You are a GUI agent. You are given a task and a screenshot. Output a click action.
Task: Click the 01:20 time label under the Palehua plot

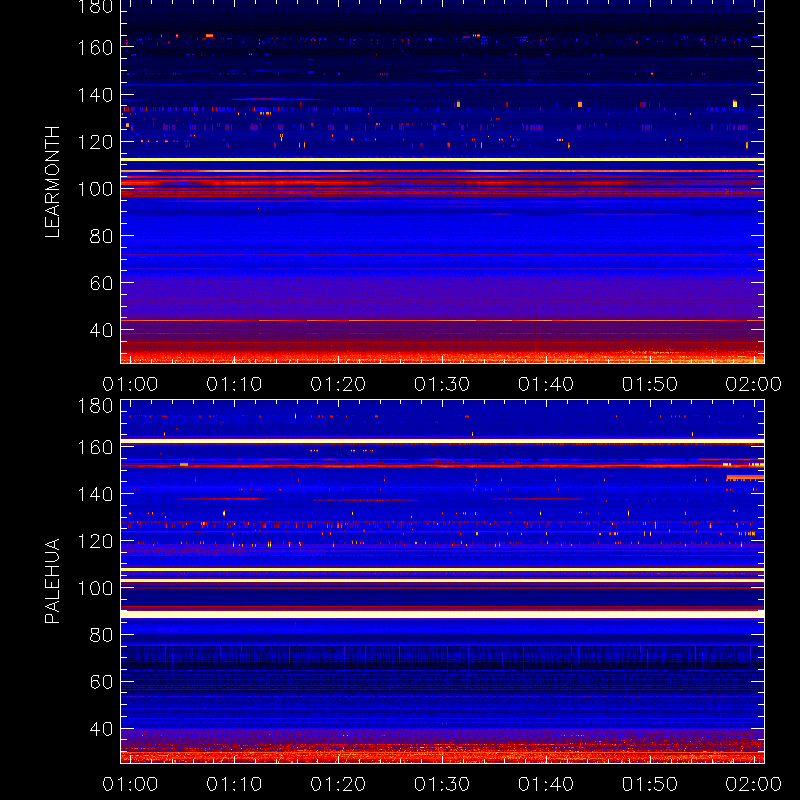tap(338, 784)
